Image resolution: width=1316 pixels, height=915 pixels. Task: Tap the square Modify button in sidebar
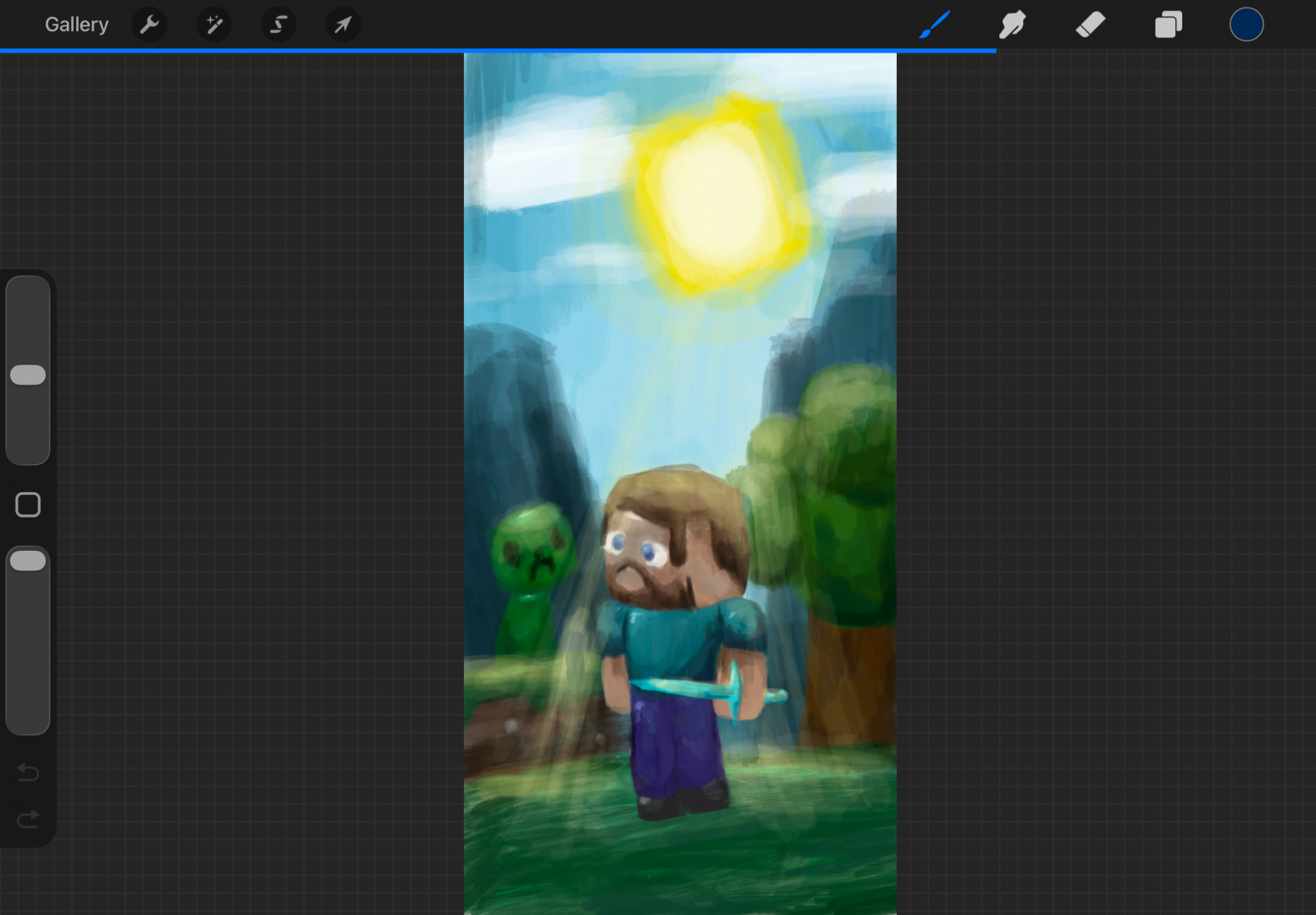[28, 505]
